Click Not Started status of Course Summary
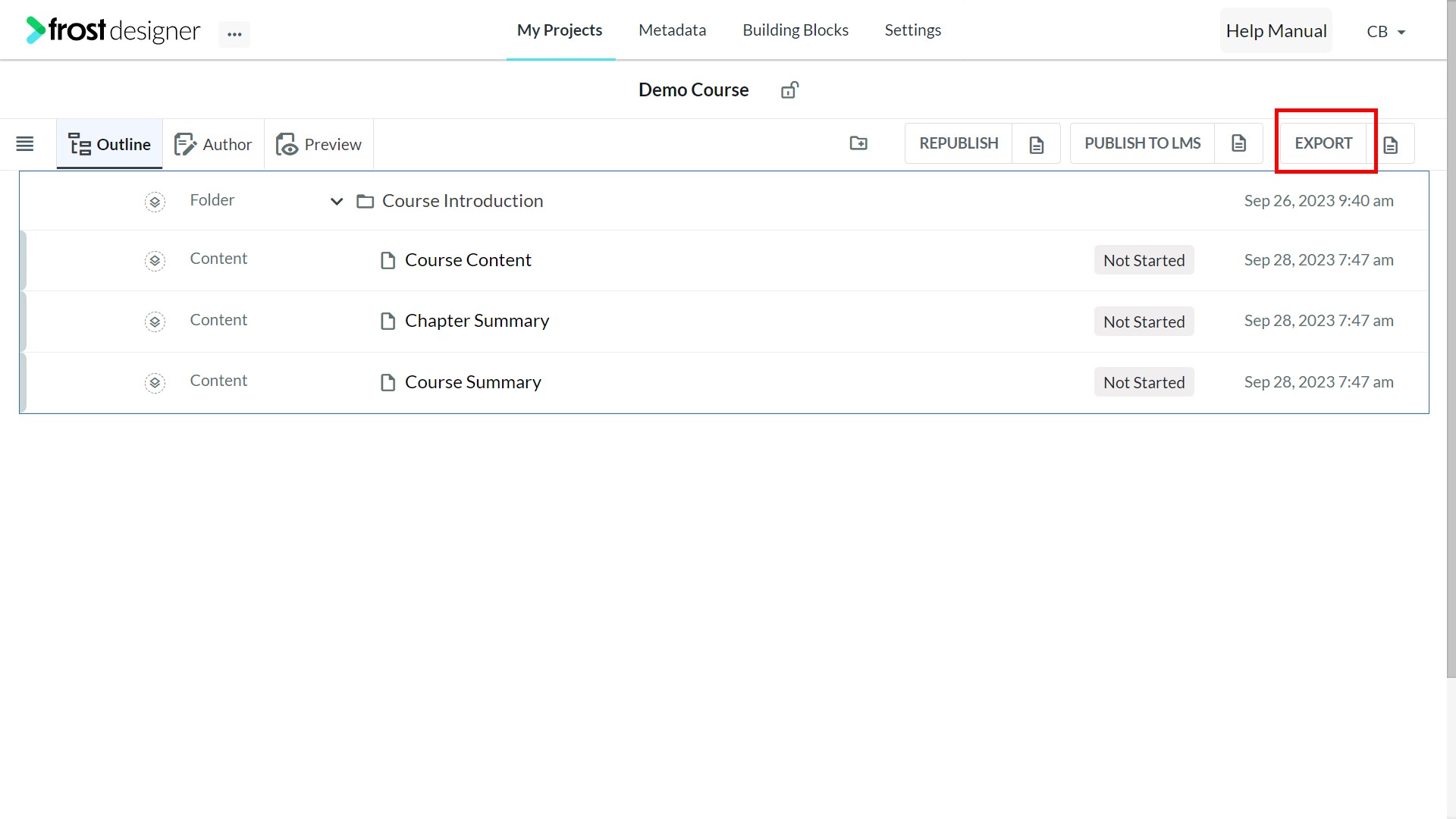Screen dimensions: 1456x819 coord(1144,382)
